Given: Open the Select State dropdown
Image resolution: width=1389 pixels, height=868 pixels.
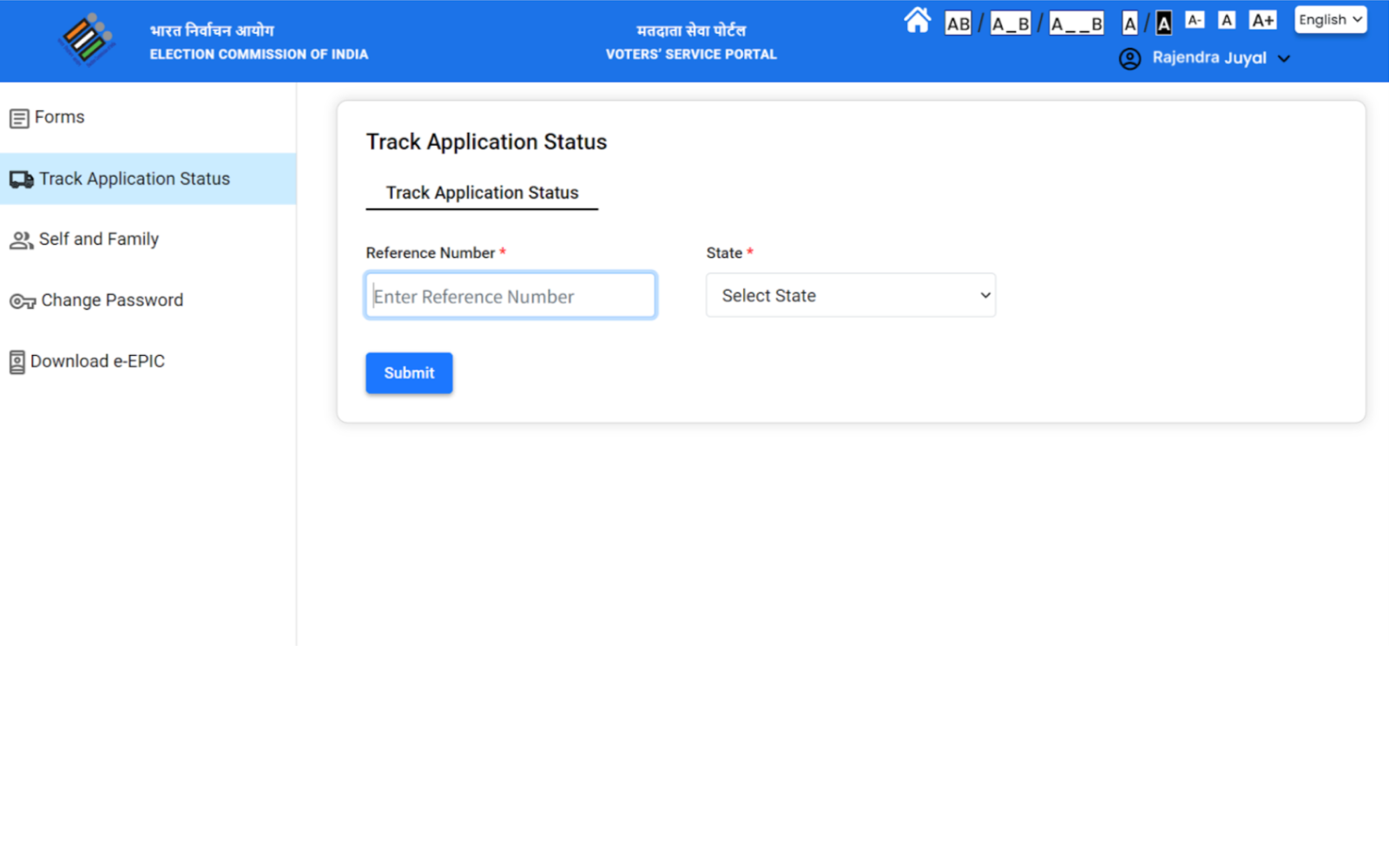Looking at the screenshot, I should click(x=850, y=295).
